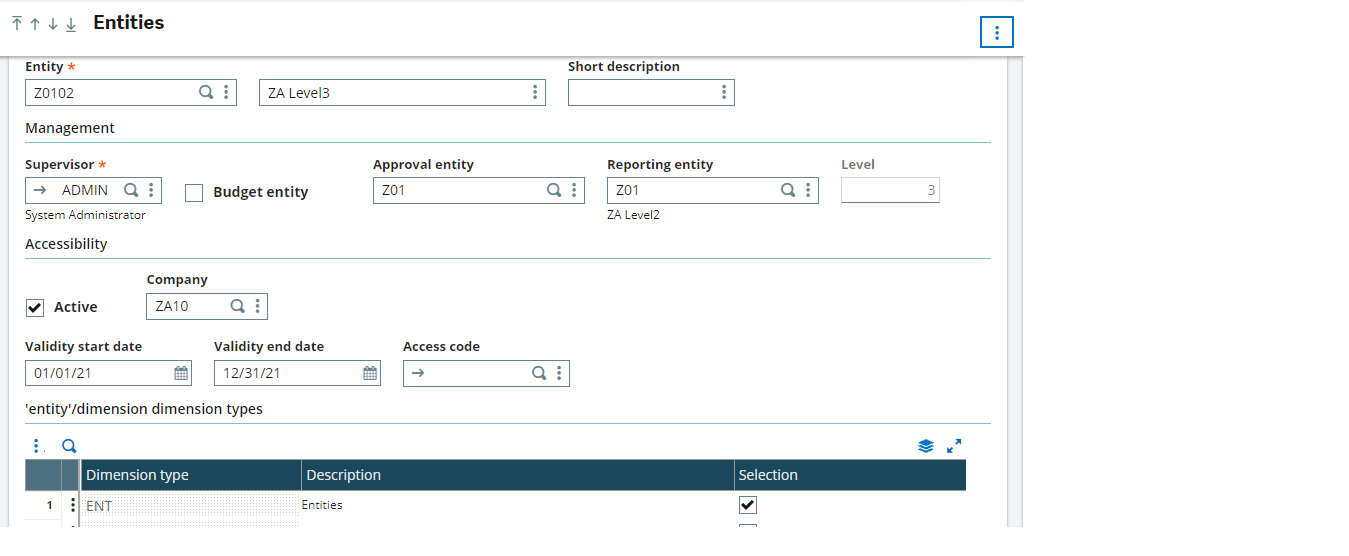
Task: Open the top-right three-dot actions menu
Action: 997,32
